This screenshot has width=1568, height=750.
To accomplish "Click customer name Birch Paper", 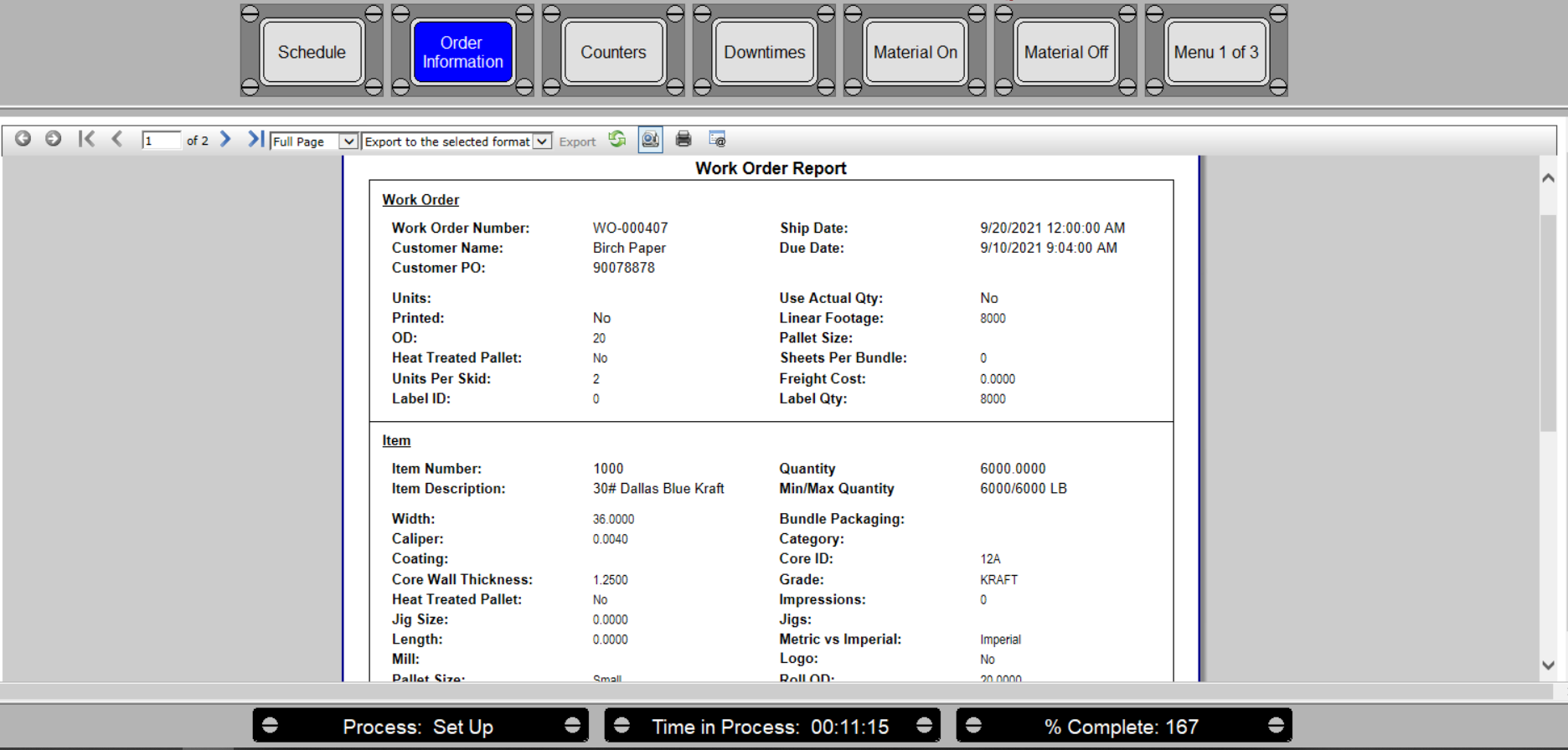I will (629, 248).
